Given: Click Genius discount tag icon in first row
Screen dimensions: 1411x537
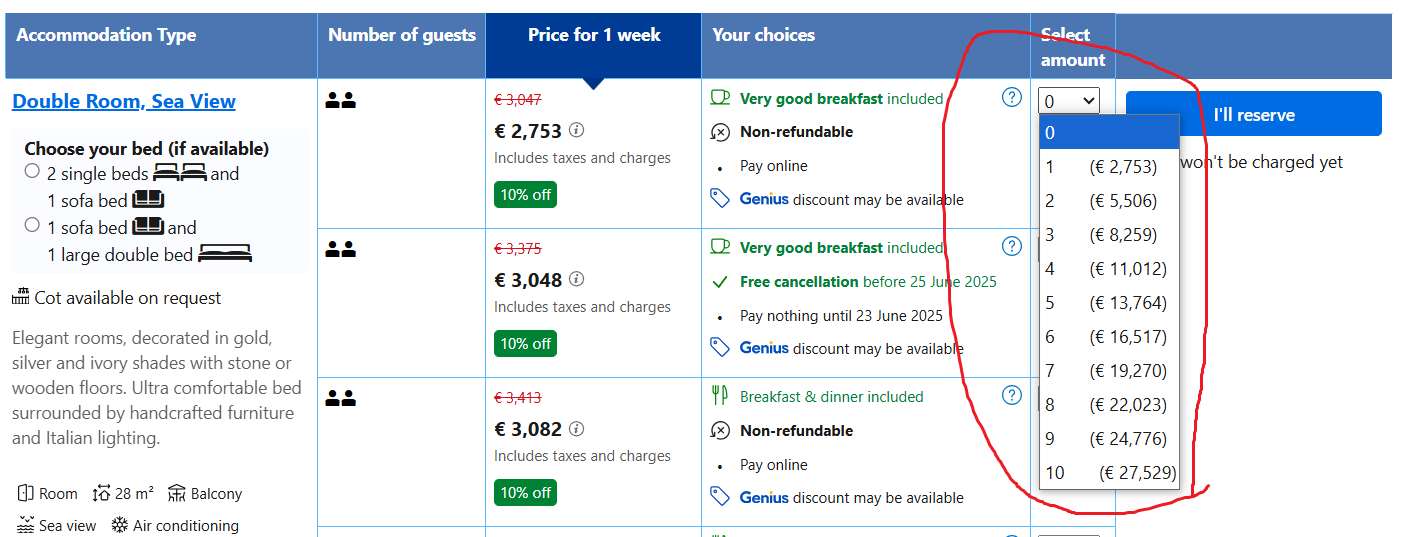Looking at the screenshot, I should point(720,199).
